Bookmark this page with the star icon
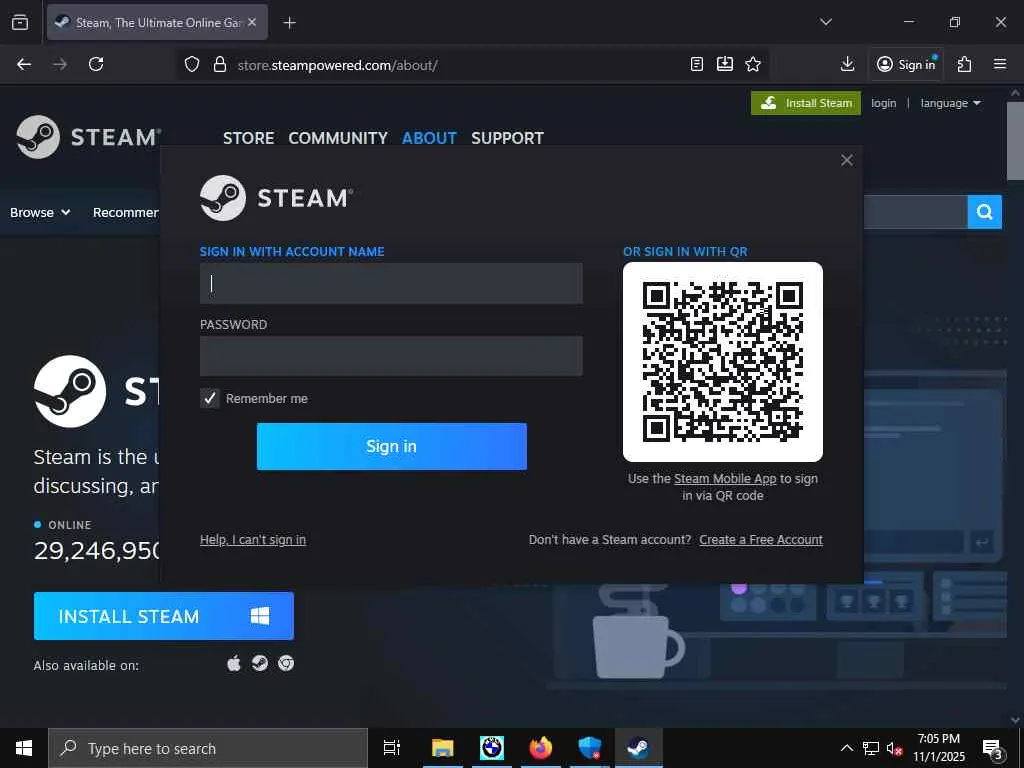Image resolution: width=1024 pixels, height=768 pixels. click(753, 64)
